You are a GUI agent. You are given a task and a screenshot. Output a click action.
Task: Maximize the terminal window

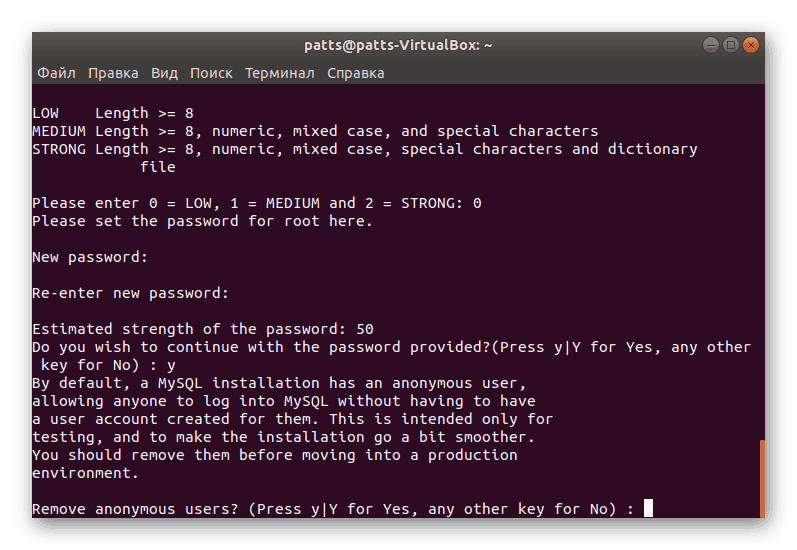click(731, 45)
